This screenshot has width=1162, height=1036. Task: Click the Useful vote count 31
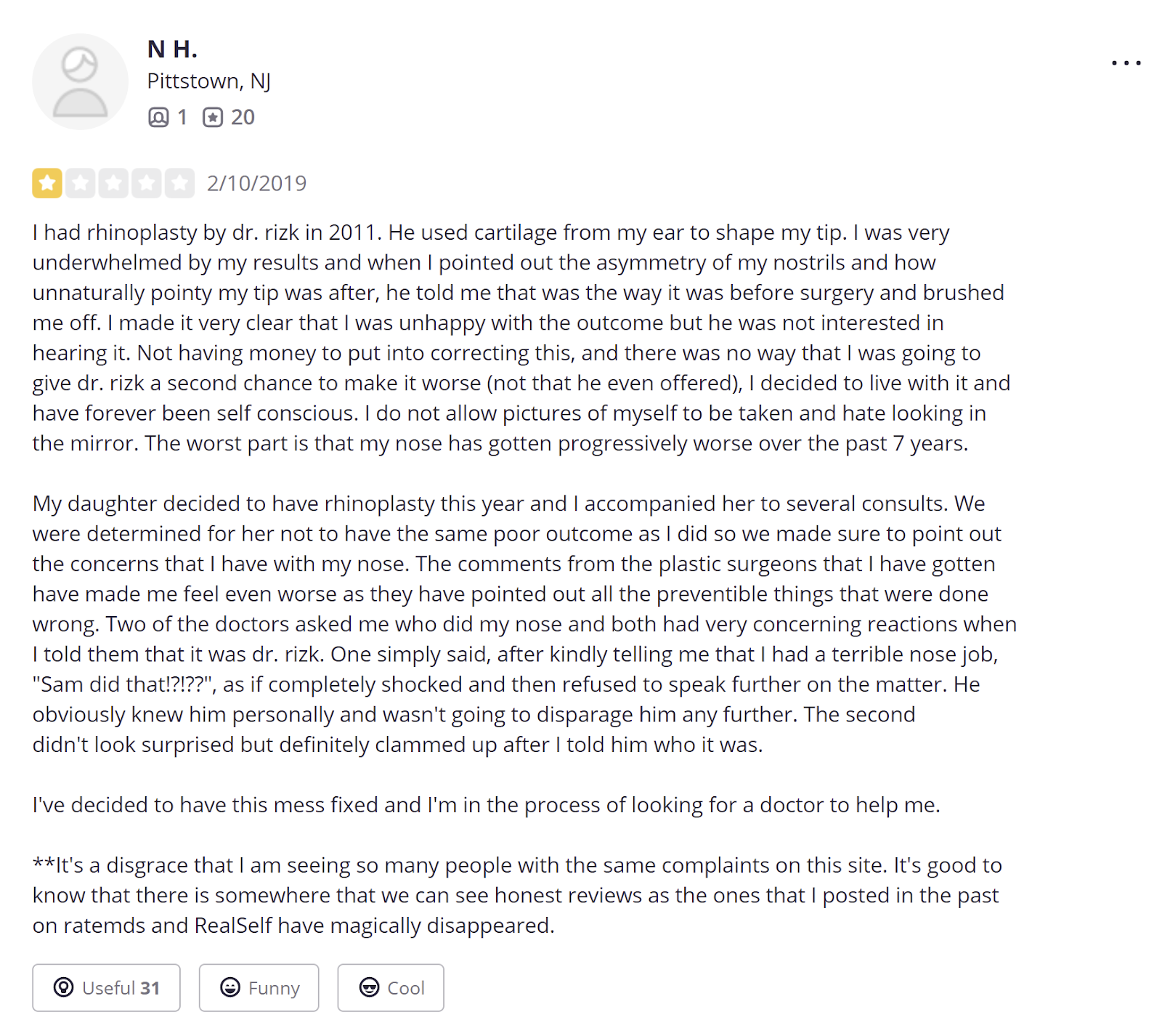(x=150, y=988)
